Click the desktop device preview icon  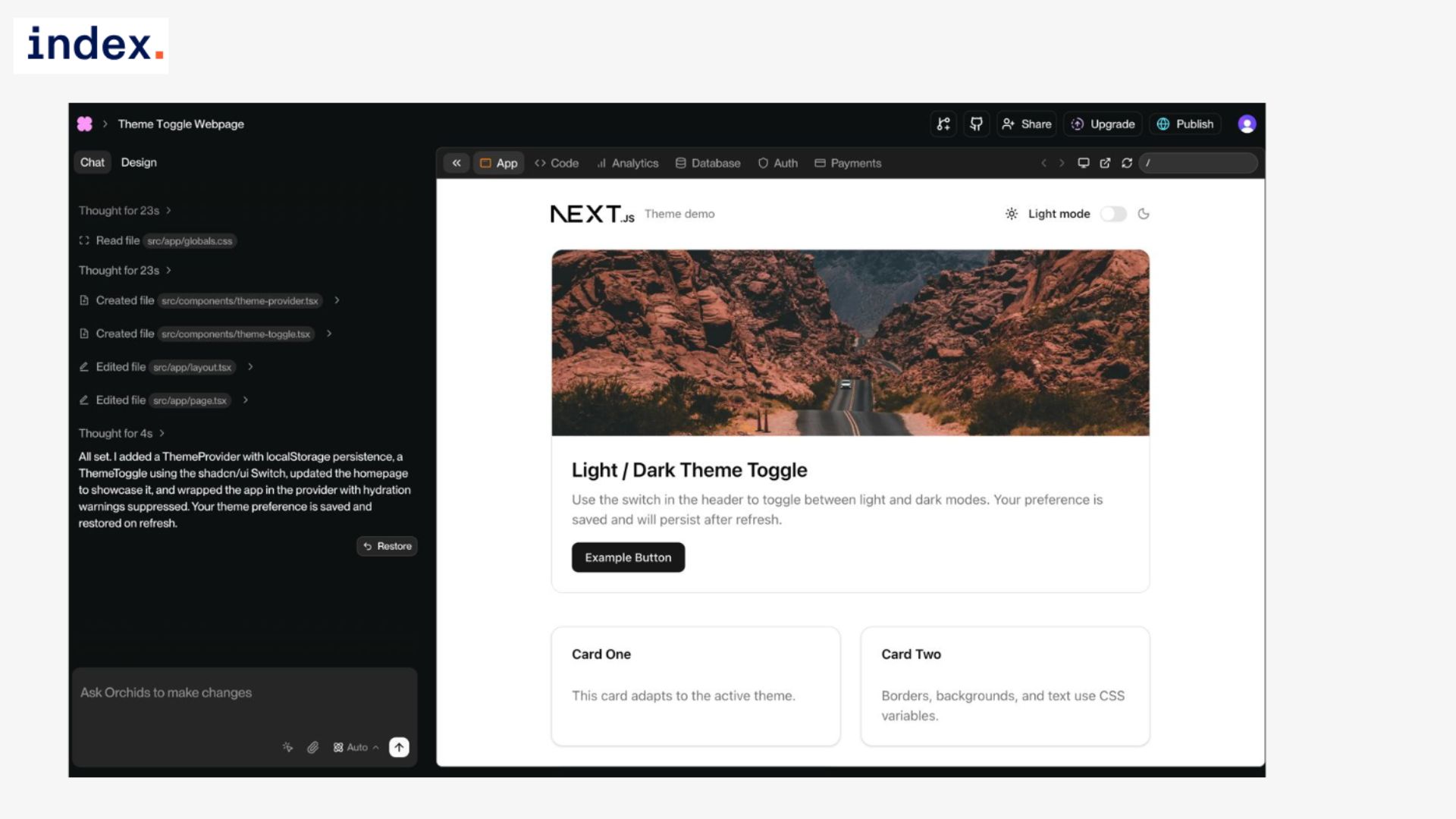point(1084,163)
